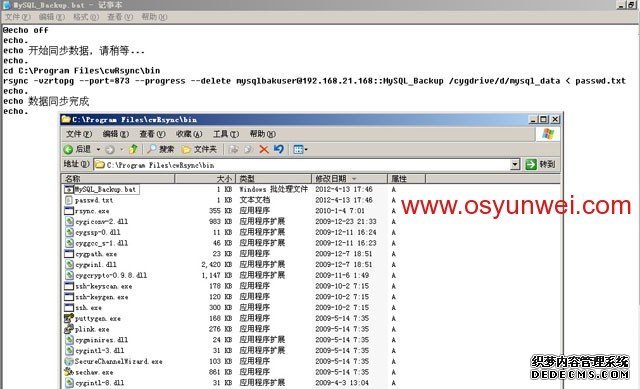This screenshot has width=640, height=389.
Task: Select the puttygen.exe file icon
Action: click(x=69, y=318)
